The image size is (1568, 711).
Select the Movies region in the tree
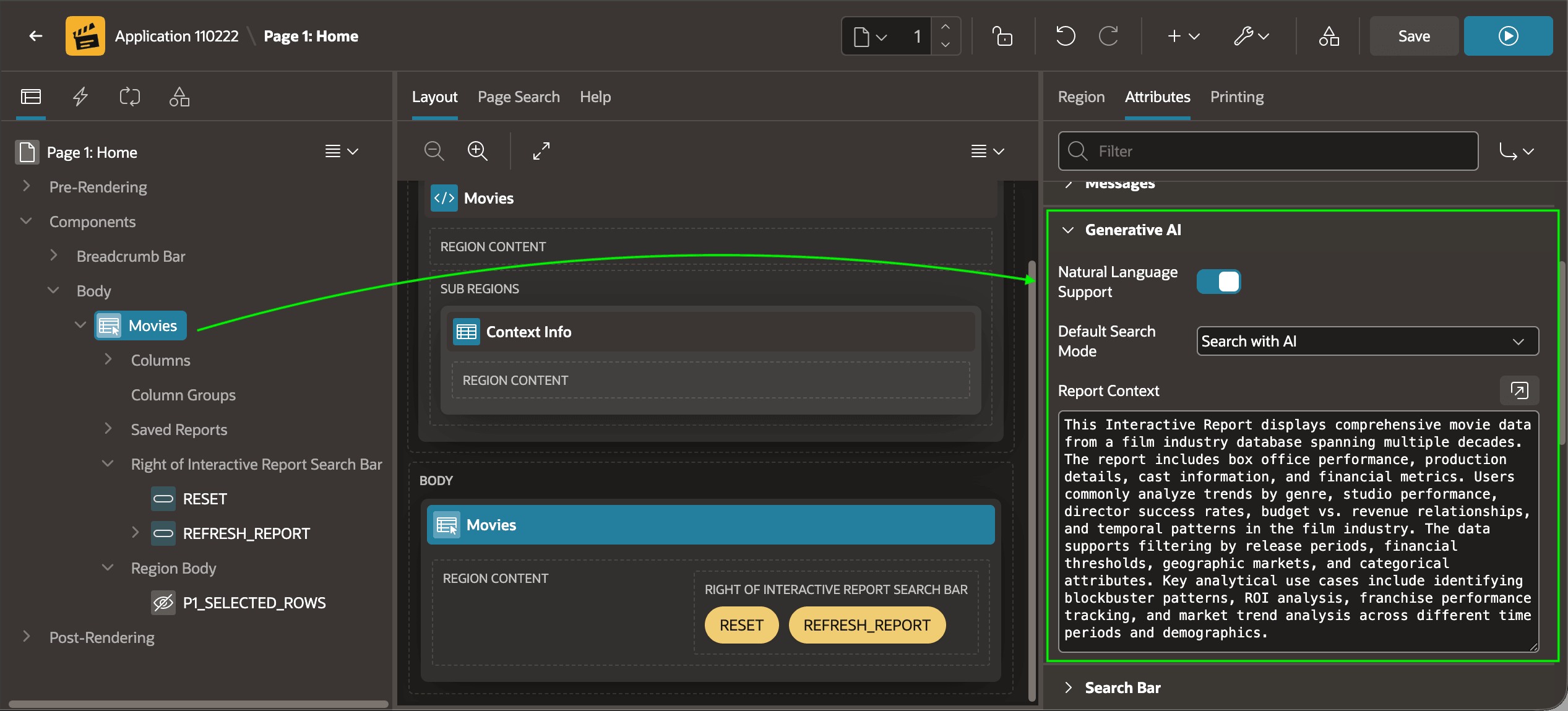140,325
